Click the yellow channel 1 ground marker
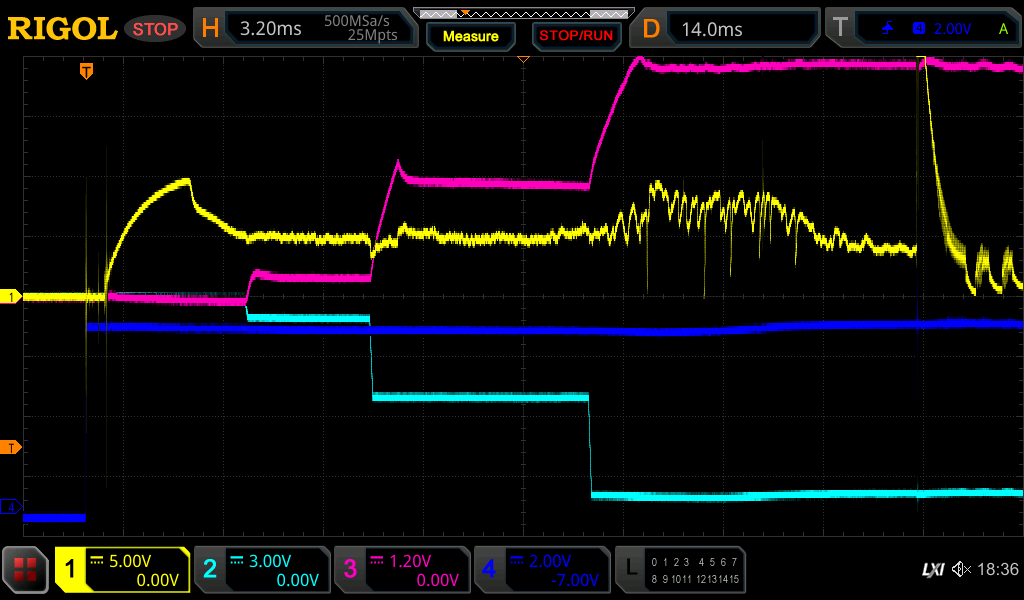 (12, 297)
